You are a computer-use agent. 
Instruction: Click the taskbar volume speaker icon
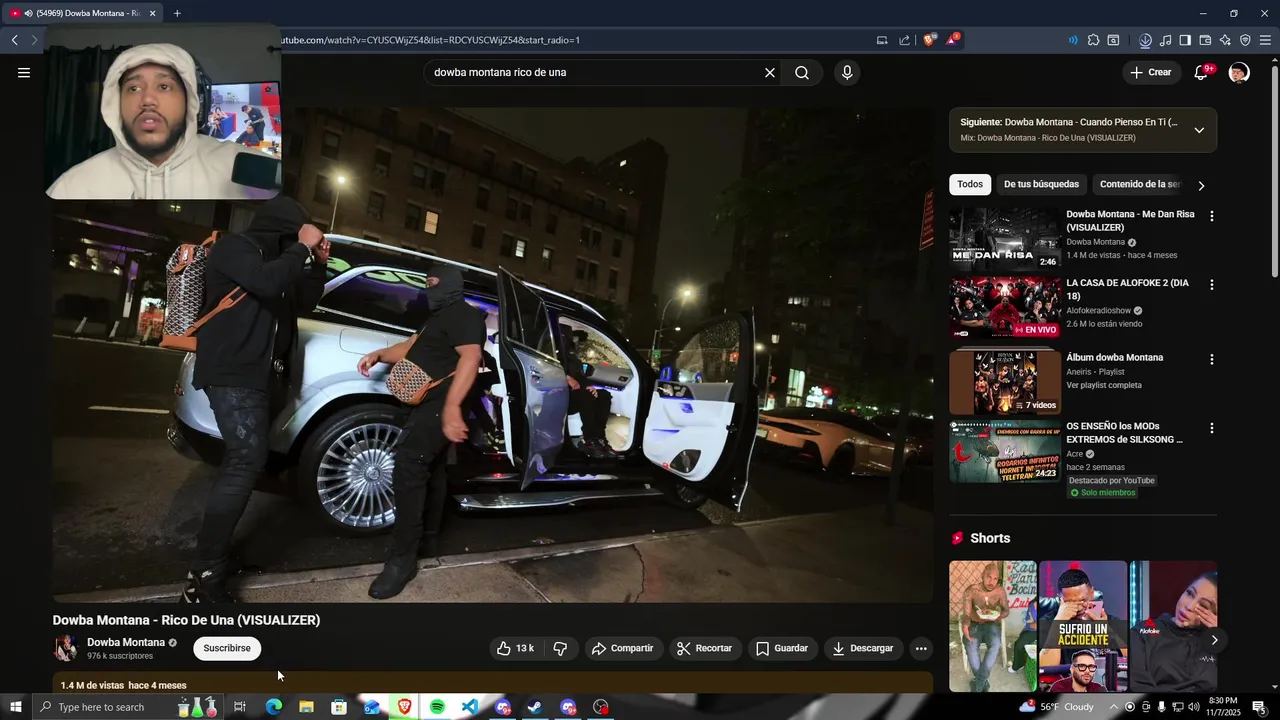1194,707
